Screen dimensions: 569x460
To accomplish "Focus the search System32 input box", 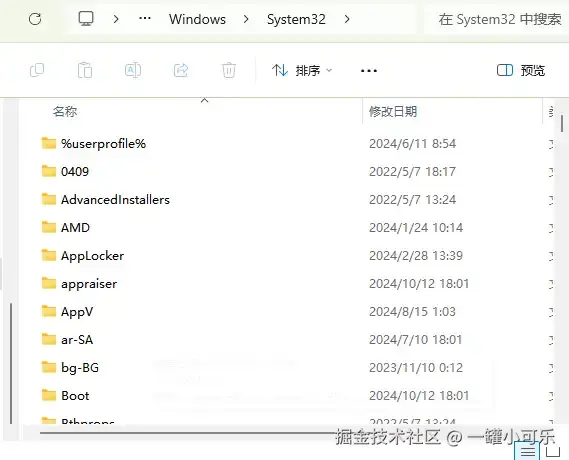I will click(x=496, y=19).
